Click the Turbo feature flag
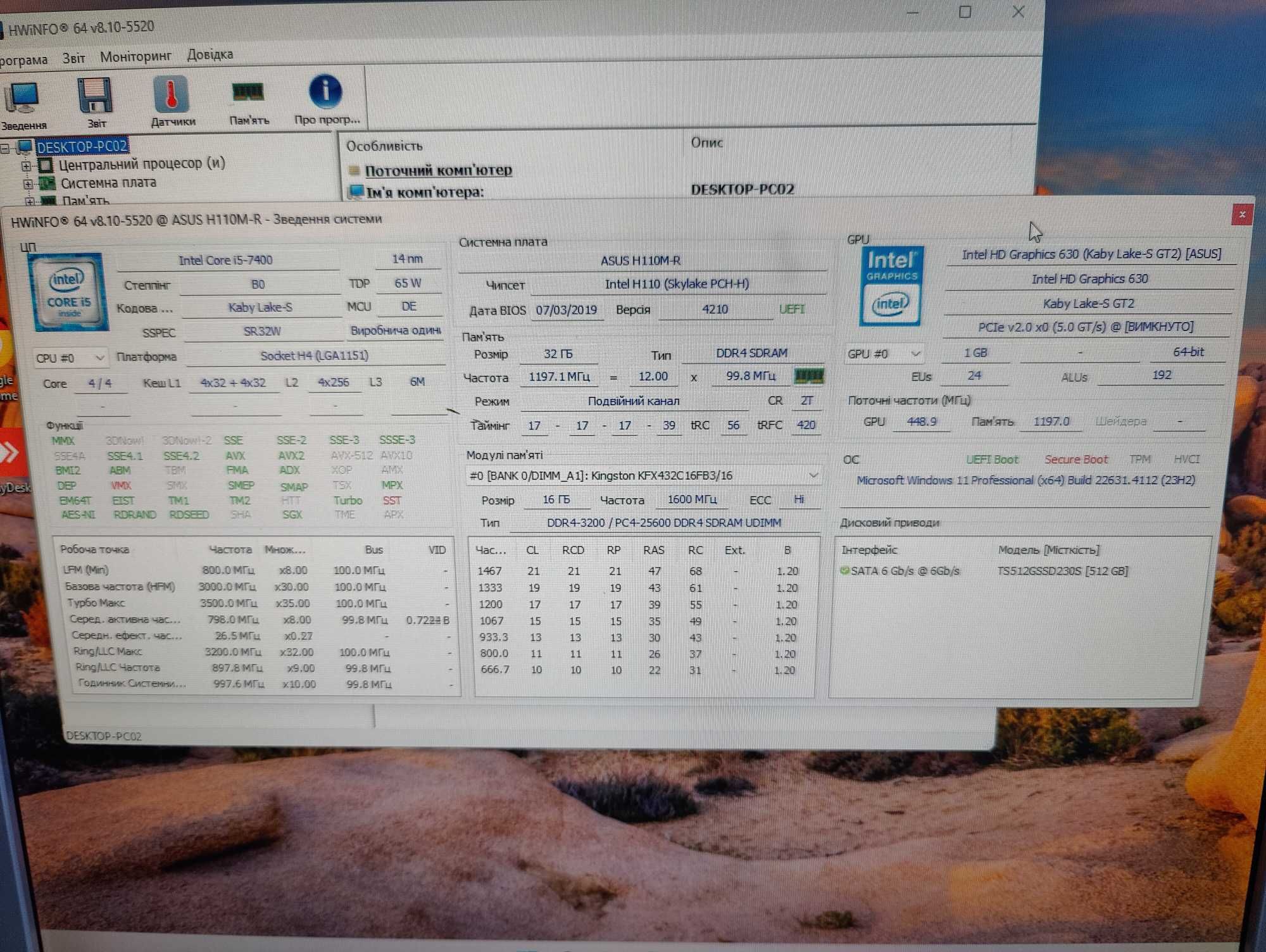This screenshot has width=1266, height=952. pyautogui.click(x=348, y=501)
